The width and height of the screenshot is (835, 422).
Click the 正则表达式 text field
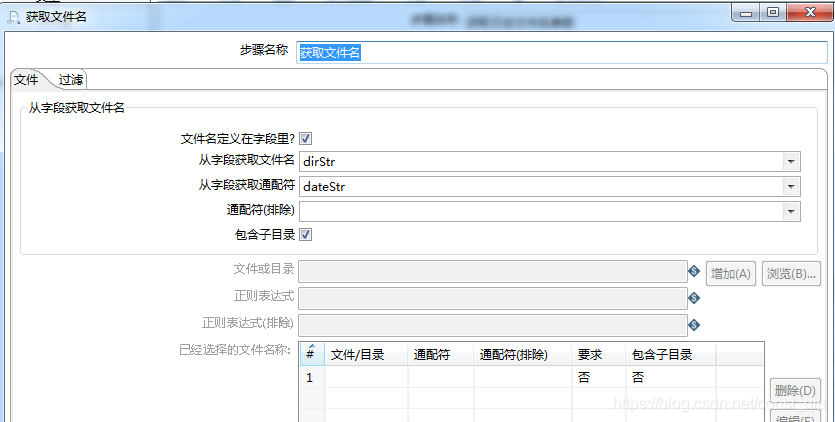click(x=493, y=298)
